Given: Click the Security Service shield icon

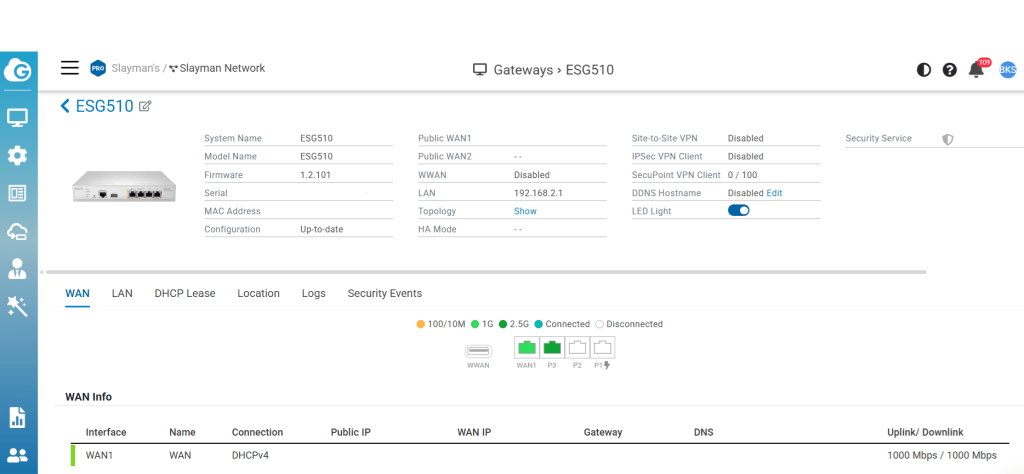Looking at the screenshot, I should (x=948, y=139).
